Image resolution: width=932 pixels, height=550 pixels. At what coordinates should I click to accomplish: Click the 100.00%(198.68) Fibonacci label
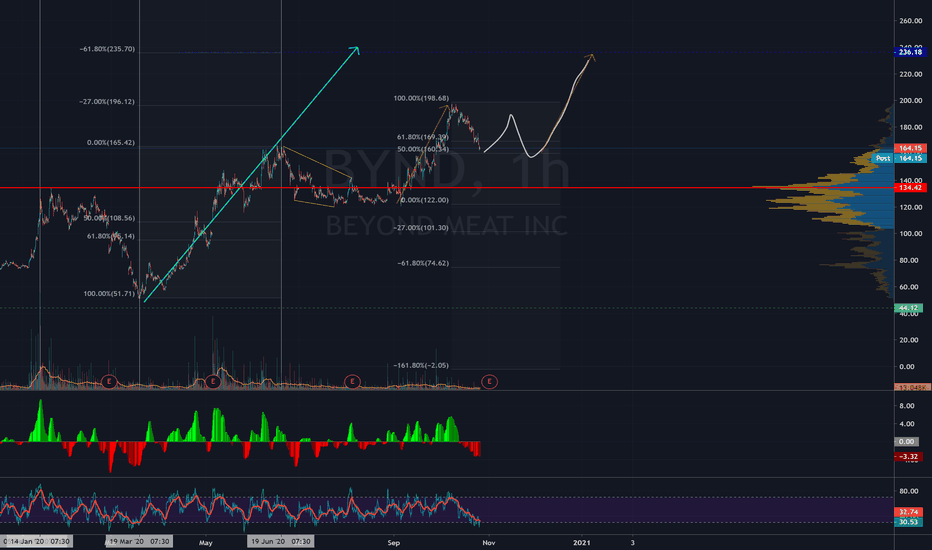pyautogui.click(x=421, y=98)
